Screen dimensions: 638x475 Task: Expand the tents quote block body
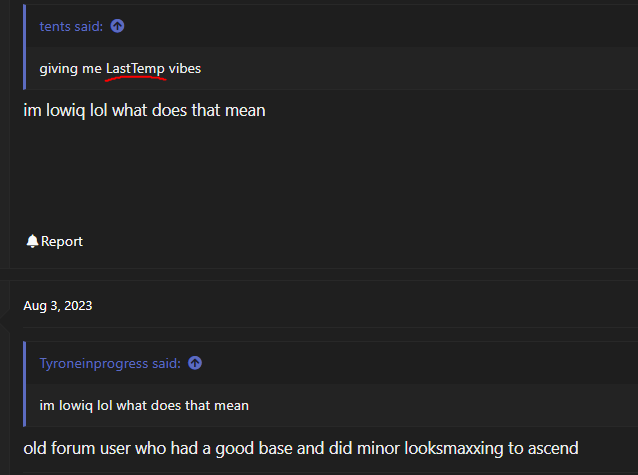[x=332, y=68]
